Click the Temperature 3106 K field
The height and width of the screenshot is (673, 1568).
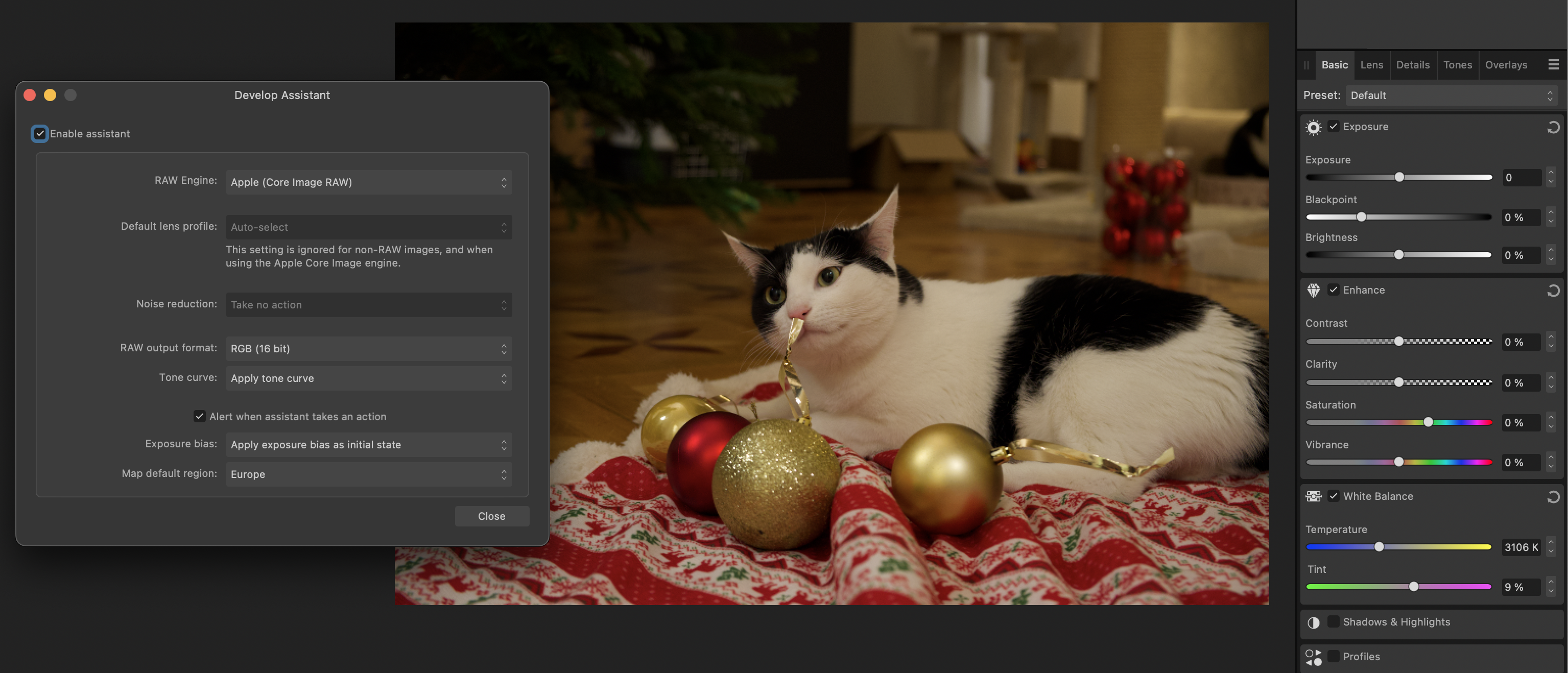point(1522,547)
